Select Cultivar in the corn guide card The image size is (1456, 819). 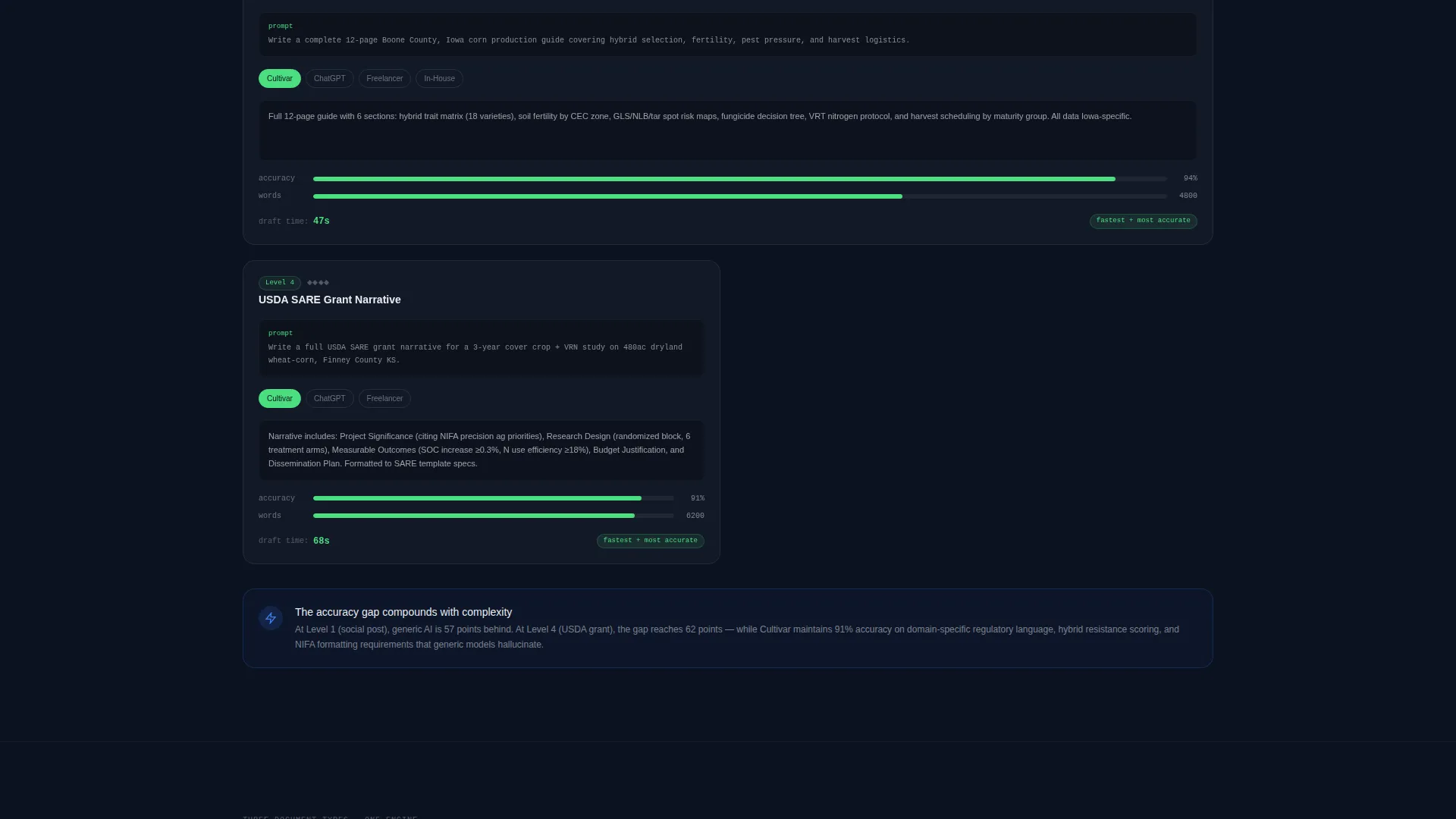click(x=279, y=79)
